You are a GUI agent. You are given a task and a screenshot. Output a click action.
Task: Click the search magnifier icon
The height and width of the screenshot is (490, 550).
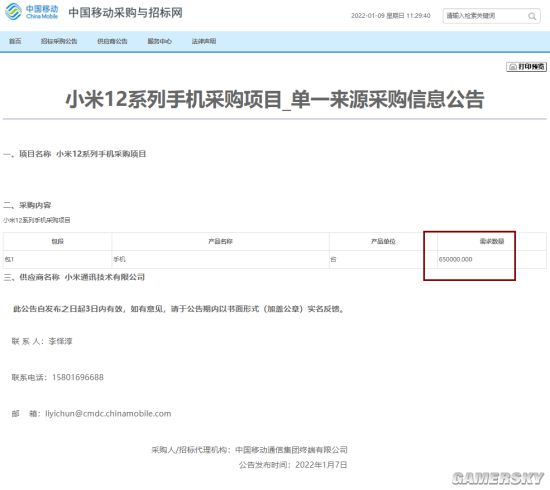pos(532,16)
